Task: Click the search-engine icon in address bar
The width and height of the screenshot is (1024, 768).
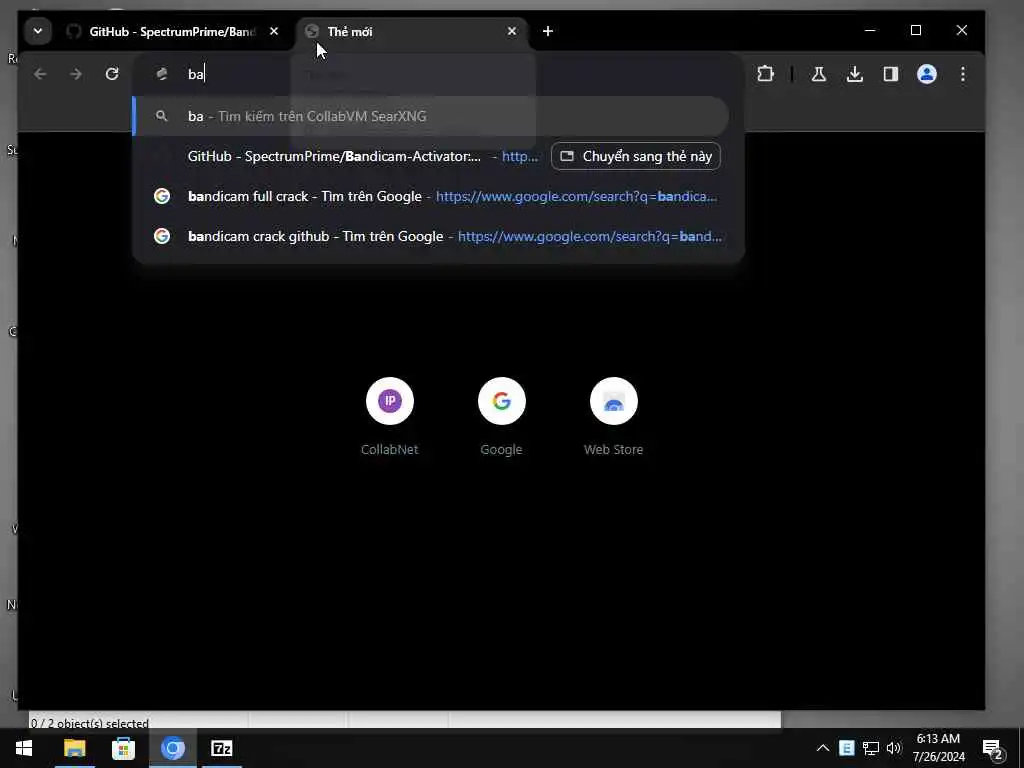Action: point(162,74)
